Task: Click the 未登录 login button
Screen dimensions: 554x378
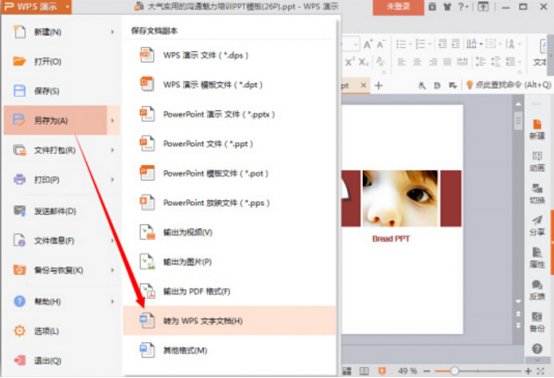Action: pyautogui.click(x=398, y=7)
